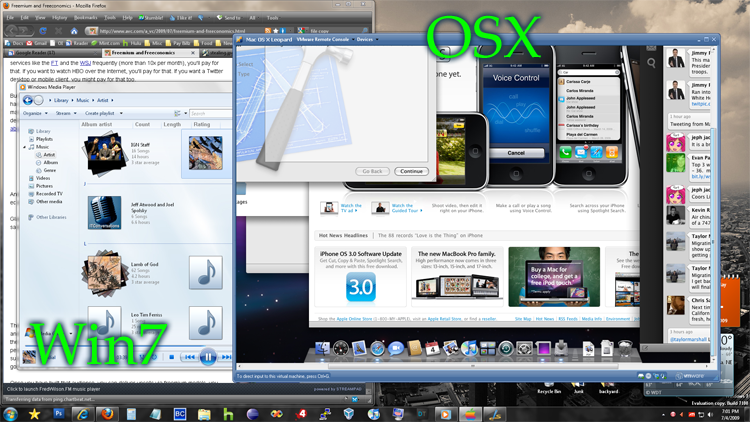Screen dimensions: 750x422
Task: Open Address Book in the dock
Action: [x=414, y=348]
